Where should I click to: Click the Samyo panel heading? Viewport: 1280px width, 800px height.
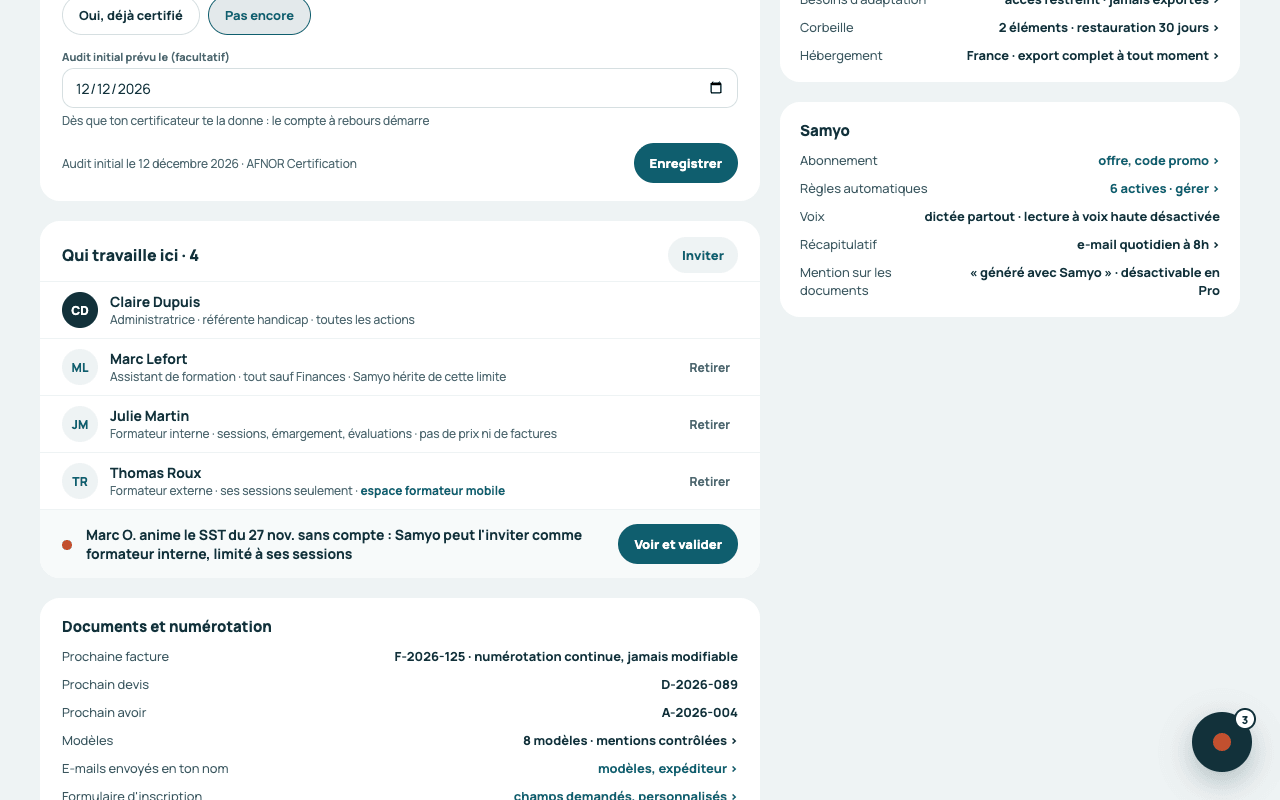[825, 131]
